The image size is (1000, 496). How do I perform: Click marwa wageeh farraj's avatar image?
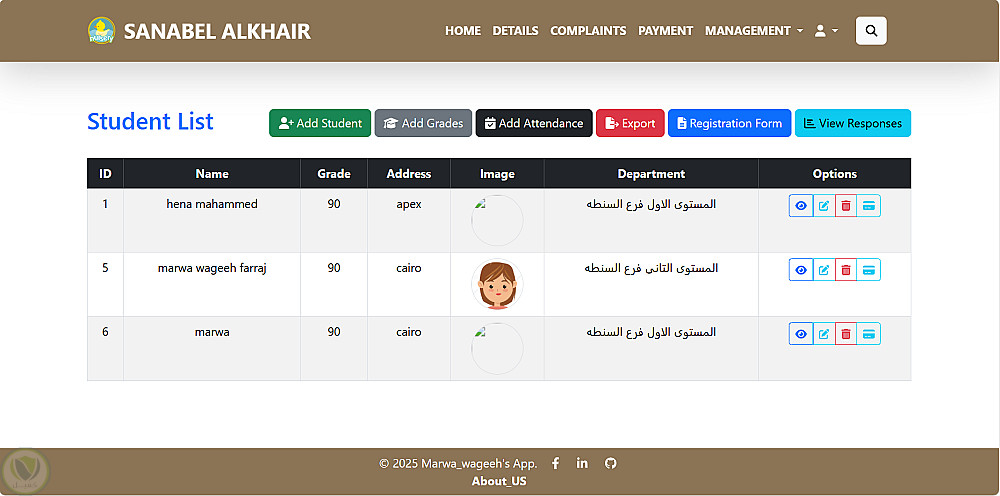(497, 284)
